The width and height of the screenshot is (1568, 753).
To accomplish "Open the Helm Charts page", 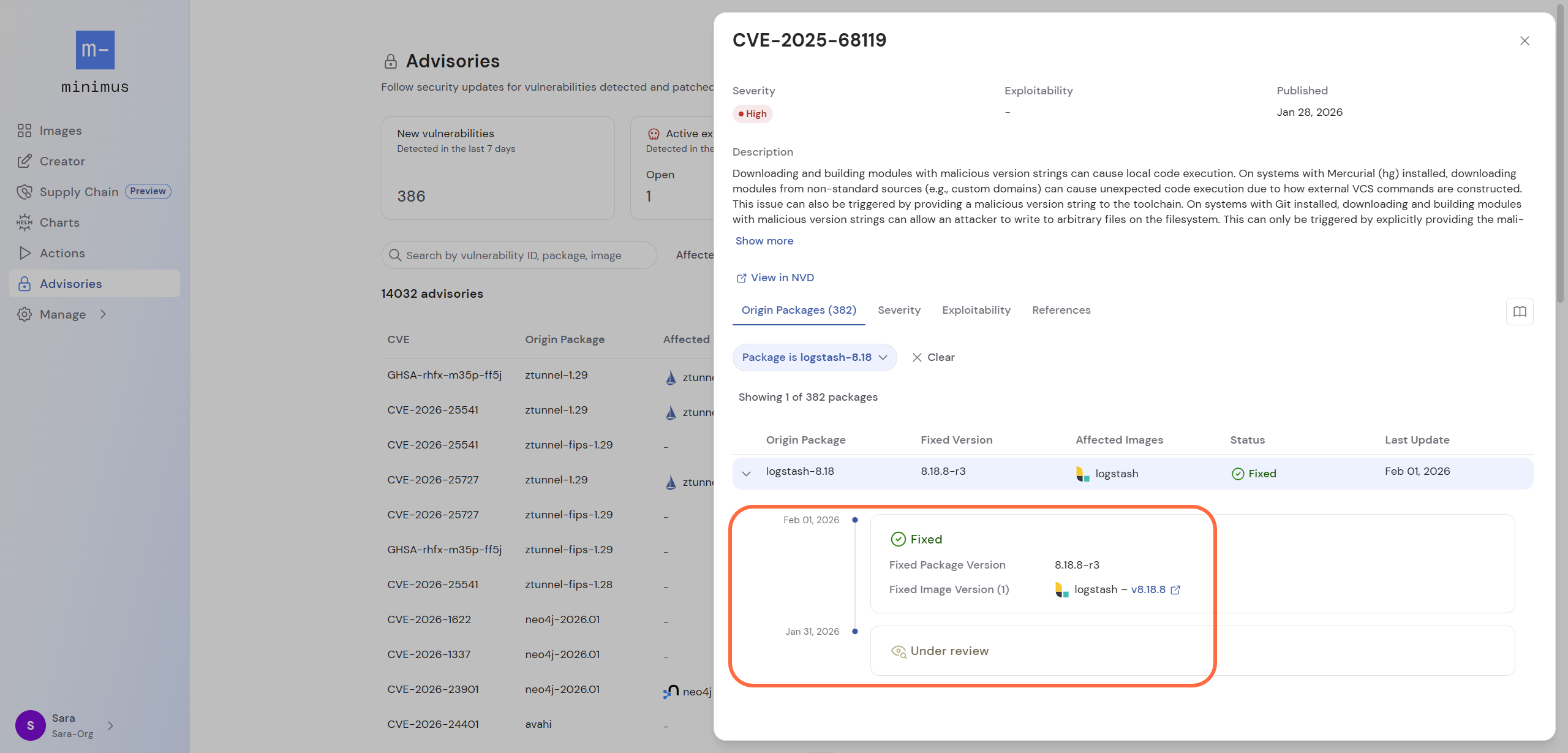I will point(59,222).
